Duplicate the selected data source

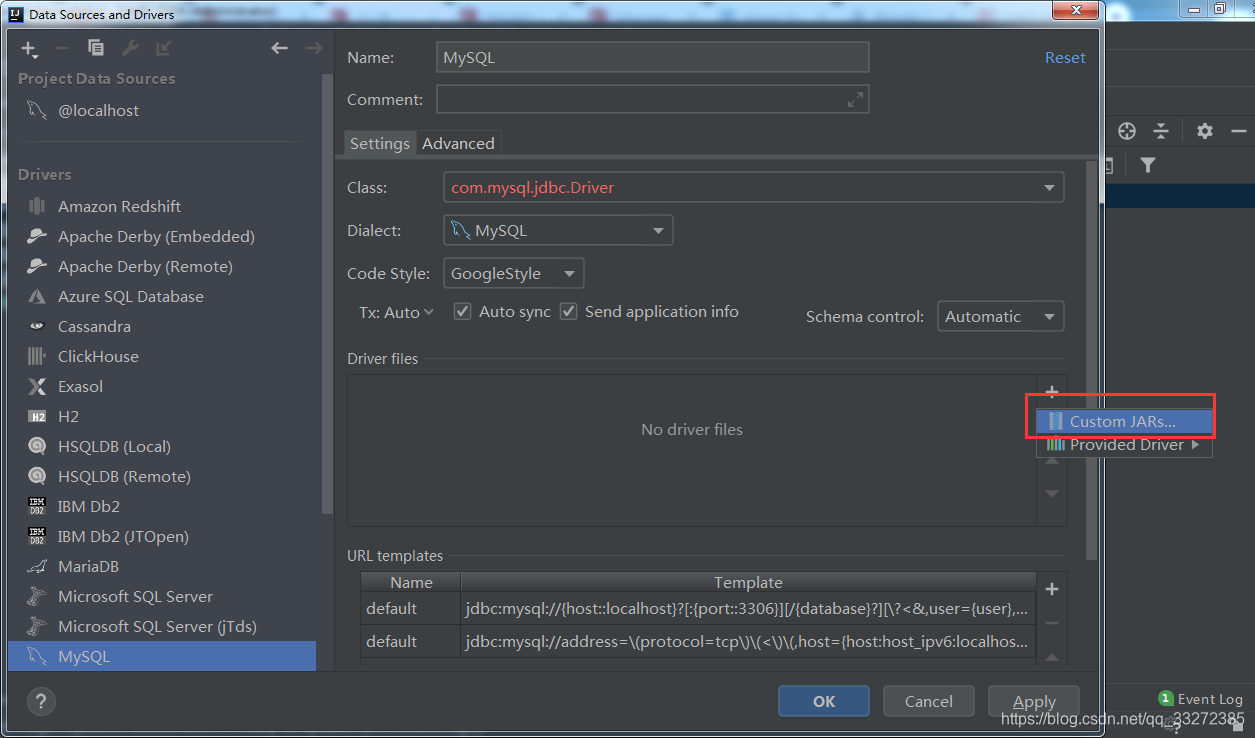95,47
